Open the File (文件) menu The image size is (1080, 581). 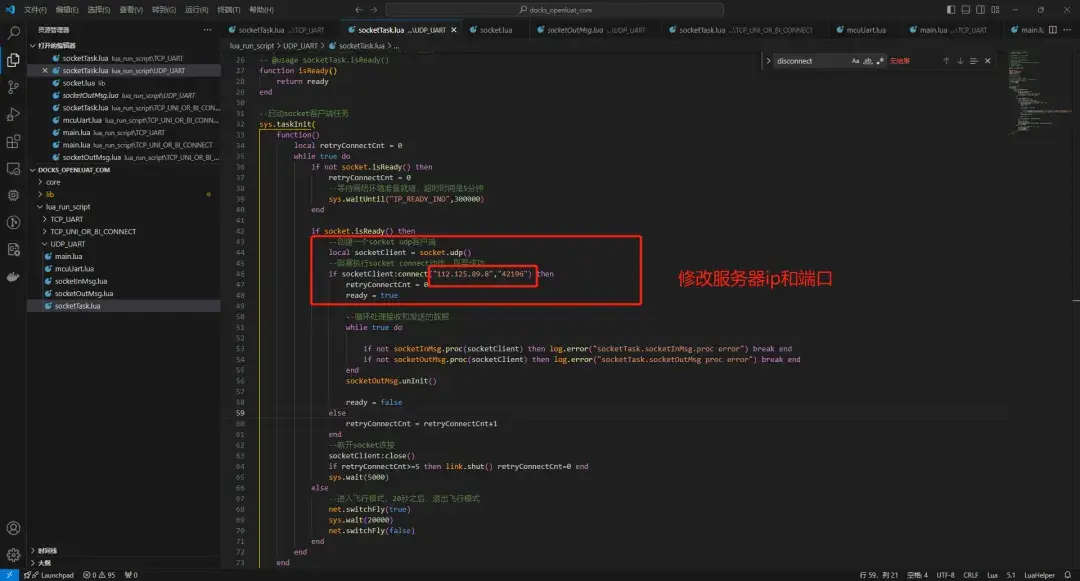pyautogui.click(x=34, y=10)
